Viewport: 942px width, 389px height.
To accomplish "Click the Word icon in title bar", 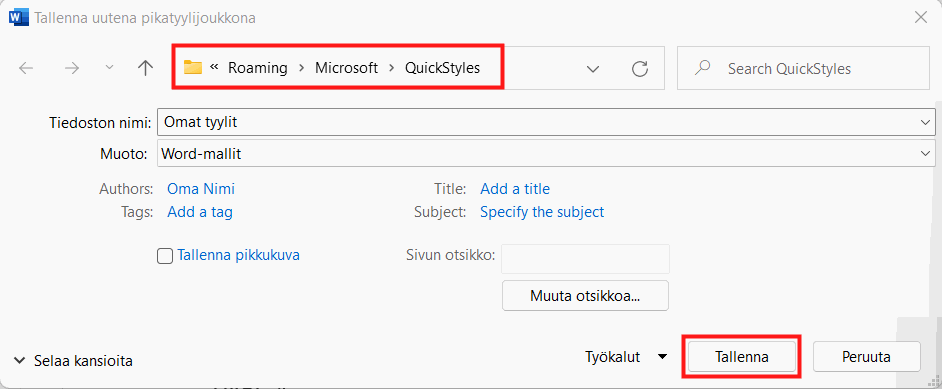I will pos(19,17).
